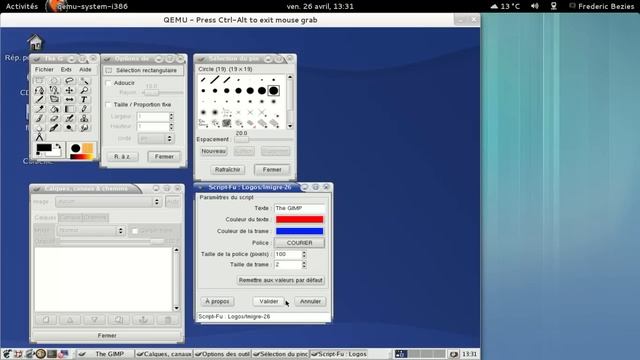The width and height of the screenshot is (640, 360).
Task: Click the Hauteur spinner arrows
Action: click(x=171, y=127)
